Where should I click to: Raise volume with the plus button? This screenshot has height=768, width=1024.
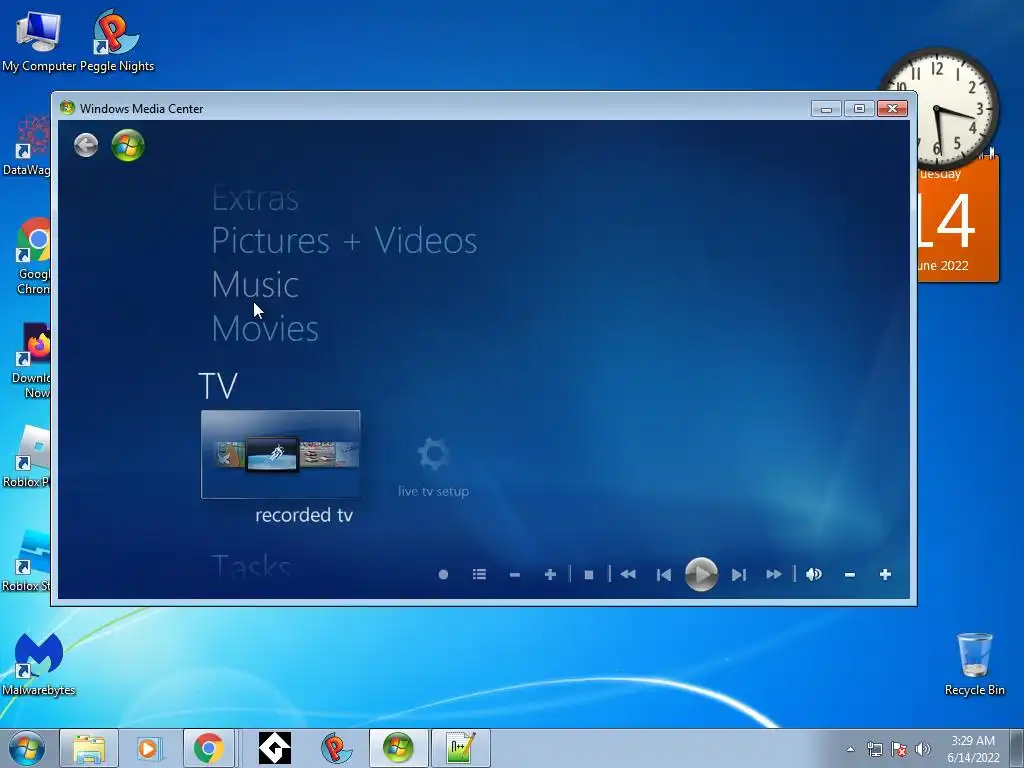(x=886, y=575)
